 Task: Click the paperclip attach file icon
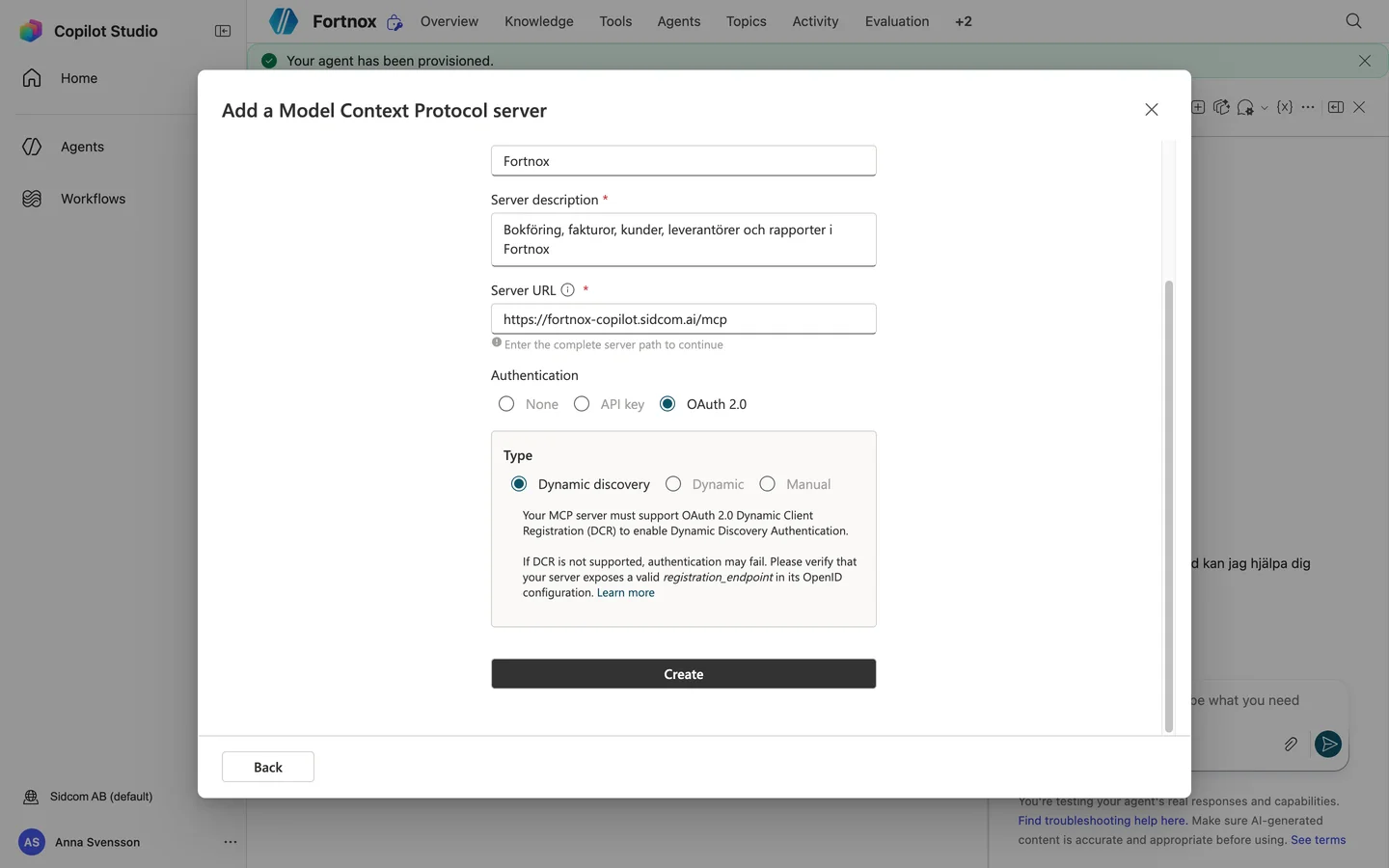(1291, 744)
